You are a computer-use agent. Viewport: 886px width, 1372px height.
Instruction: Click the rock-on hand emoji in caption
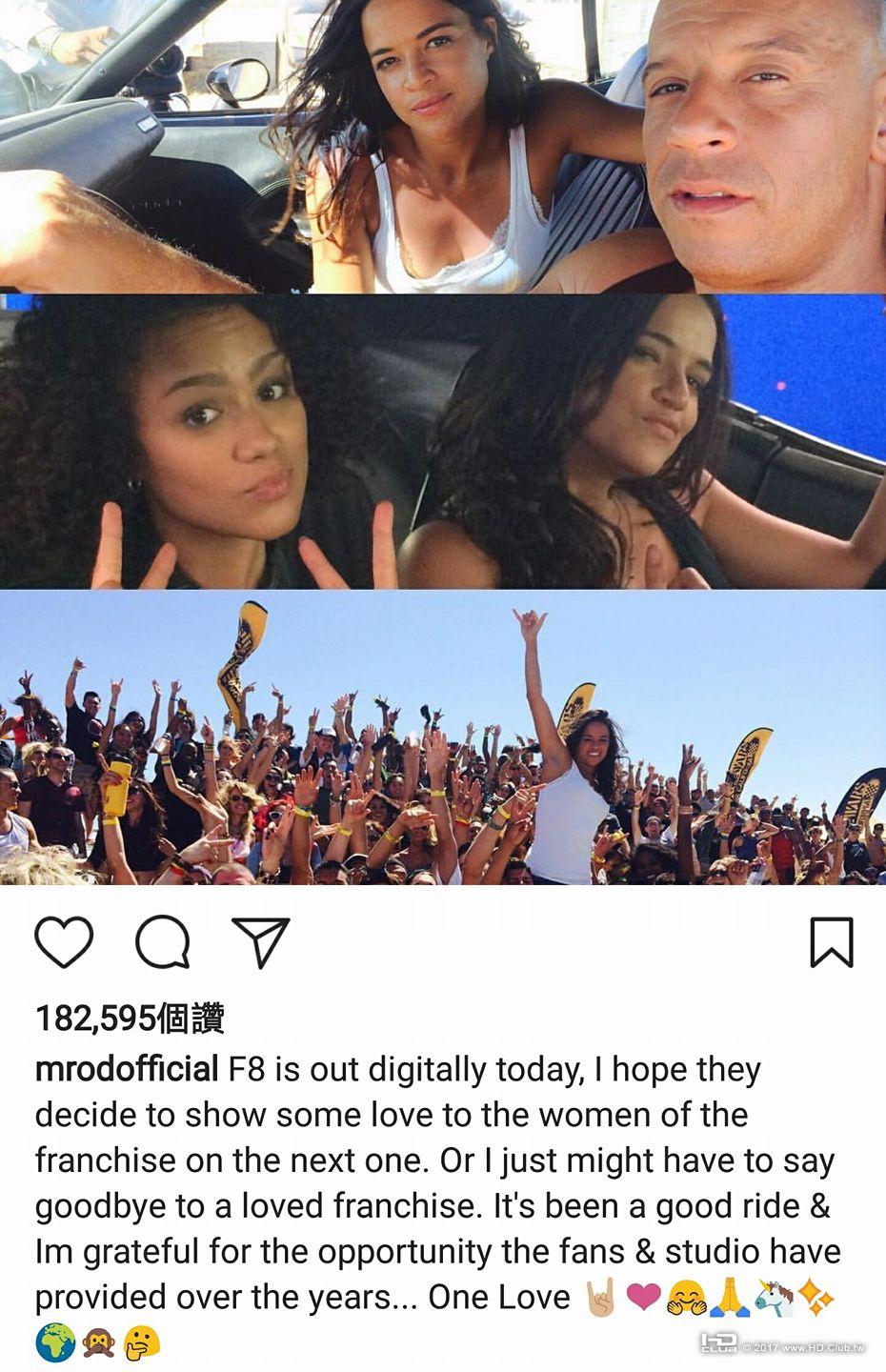tap(600, 1298)
